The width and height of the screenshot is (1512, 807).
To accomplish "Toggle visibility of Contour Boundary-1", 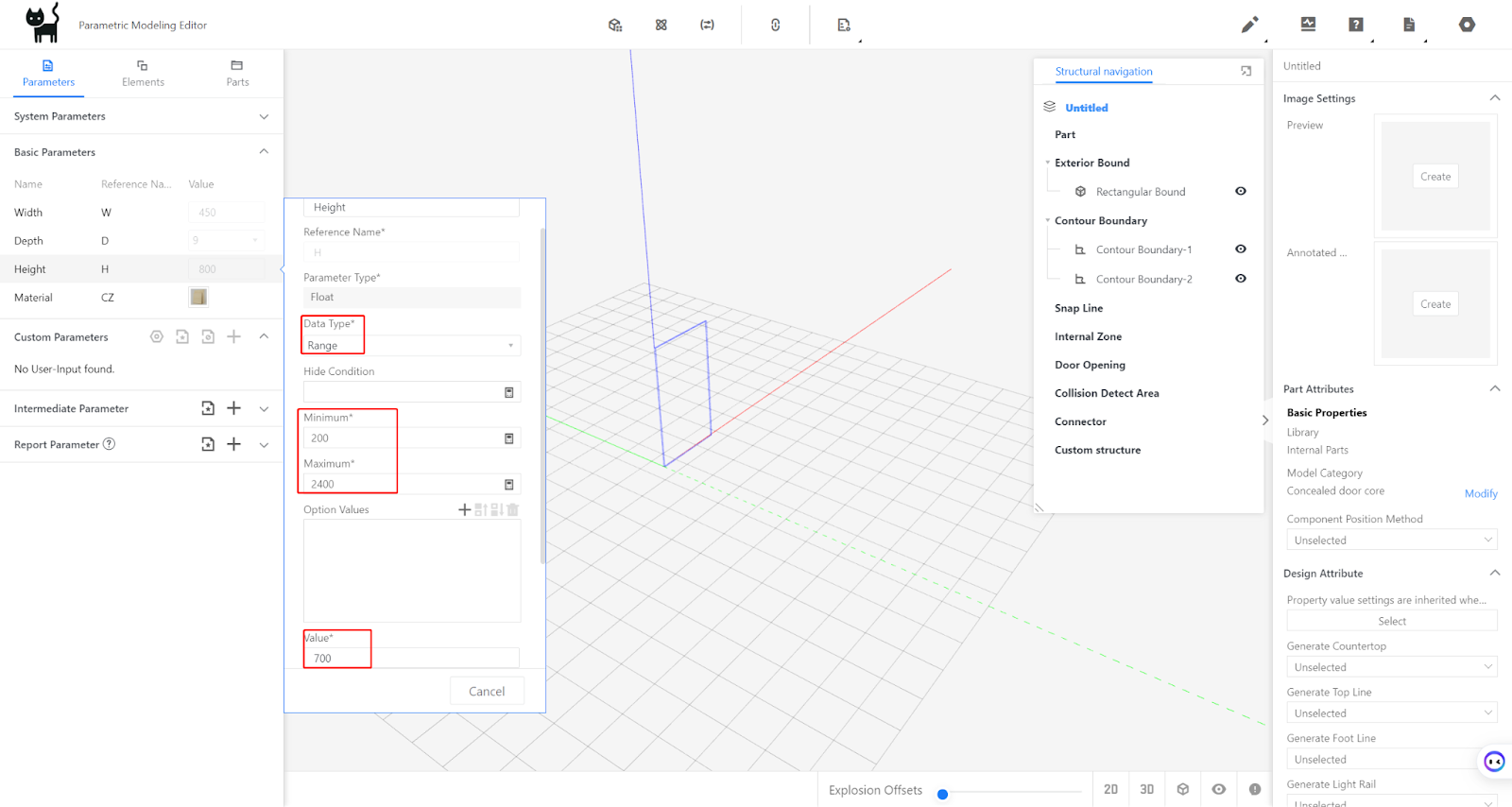I will point(1241,249).
